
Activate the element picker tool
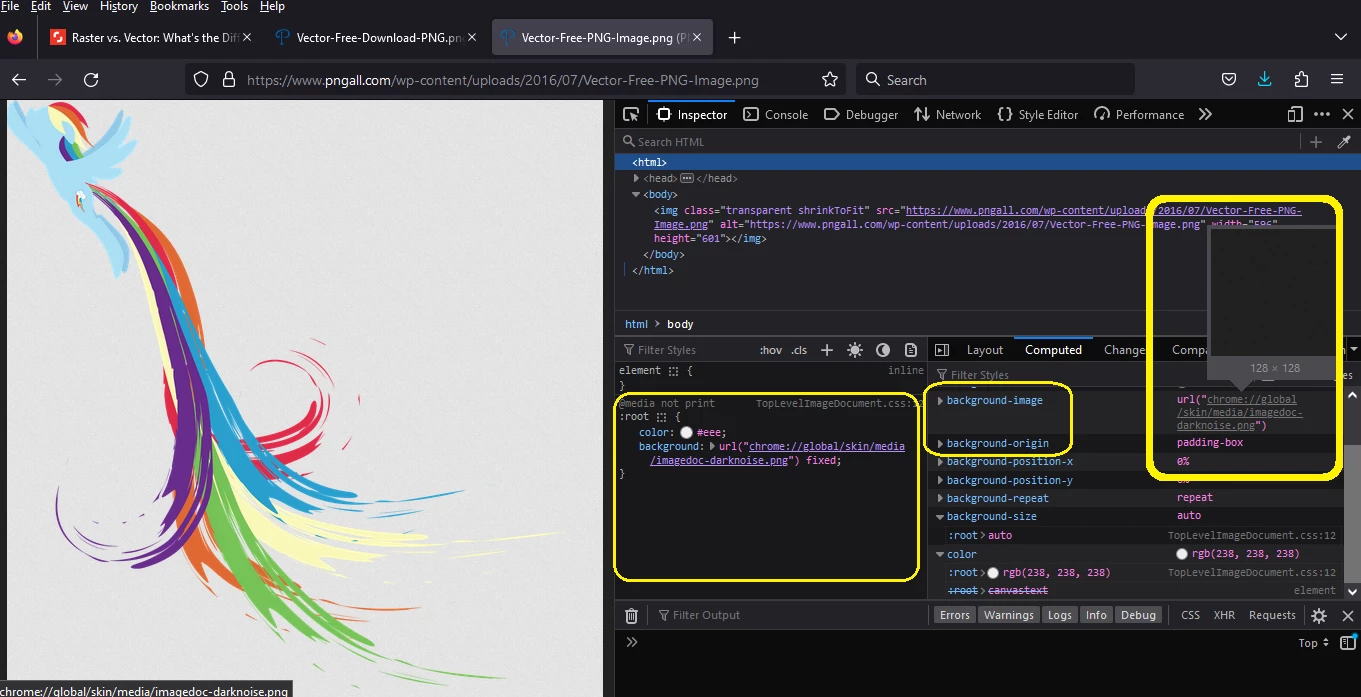click(x=630, y=115)
